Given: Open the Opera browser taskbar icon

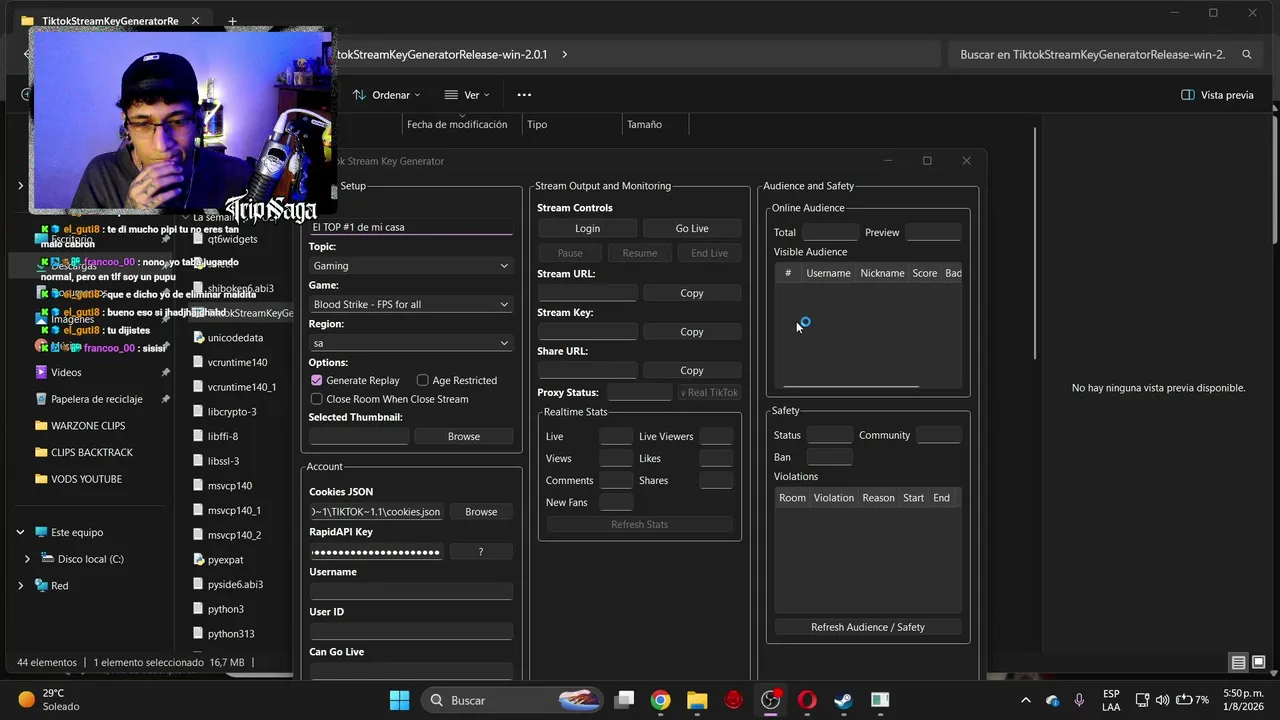Looking at the screenshot, I should click(x=807, y=700).
